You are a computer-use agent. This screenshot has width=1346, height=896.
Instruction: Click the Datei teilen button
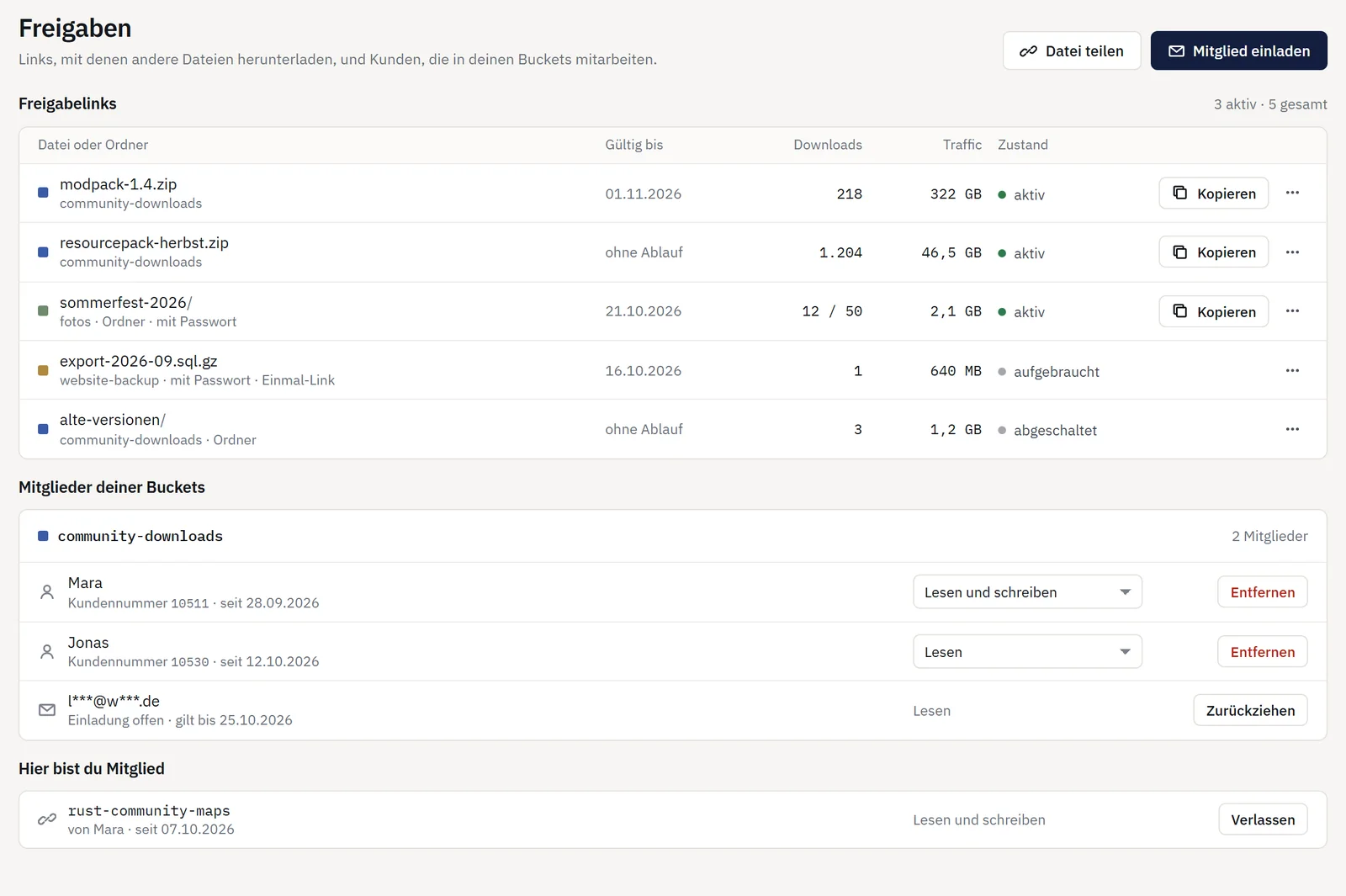(1072, 50)
